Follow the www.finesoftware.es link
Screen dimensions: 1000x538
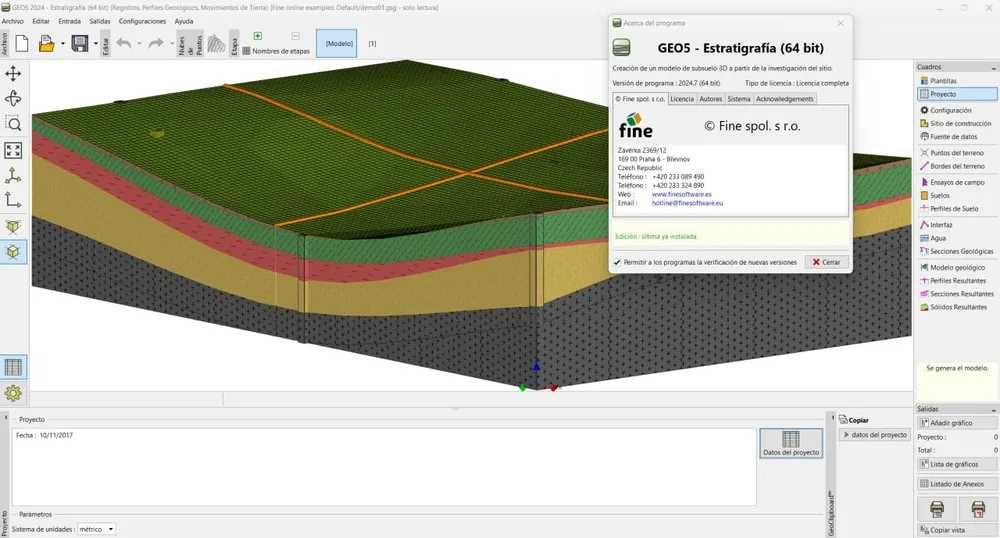[x=681, y=194]
